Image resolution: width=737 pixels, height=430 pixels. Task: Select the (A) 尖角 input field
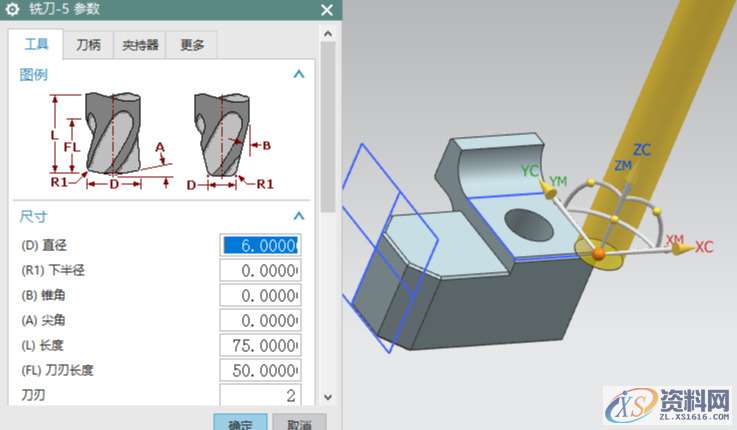(260, 320)
